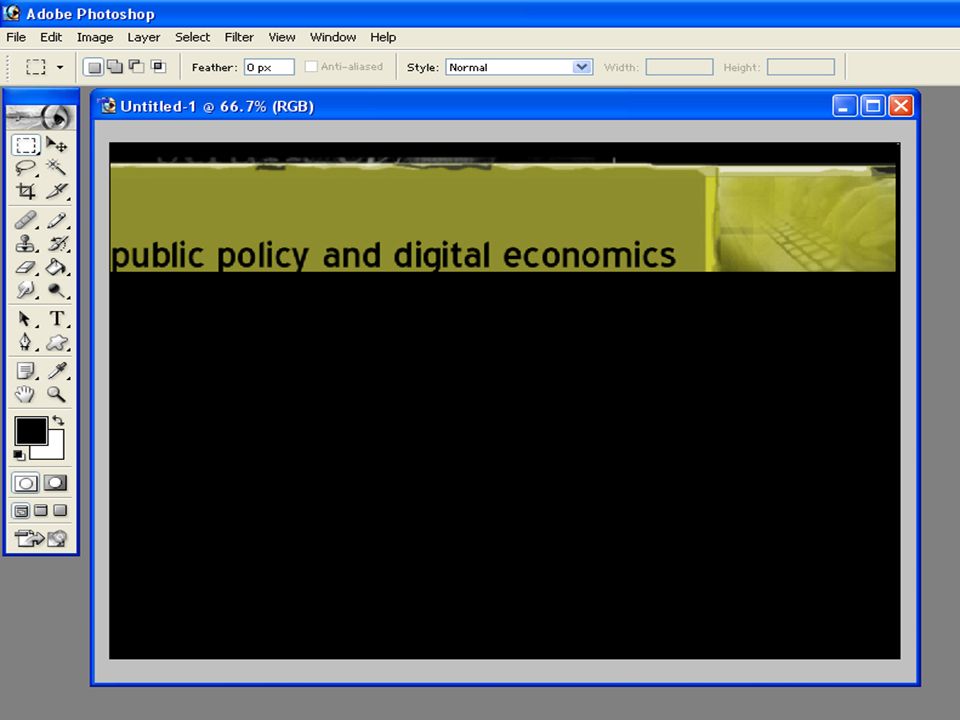Open the Image menu
The height and width of the screenshot is (720, 960).
click(95, 37)
